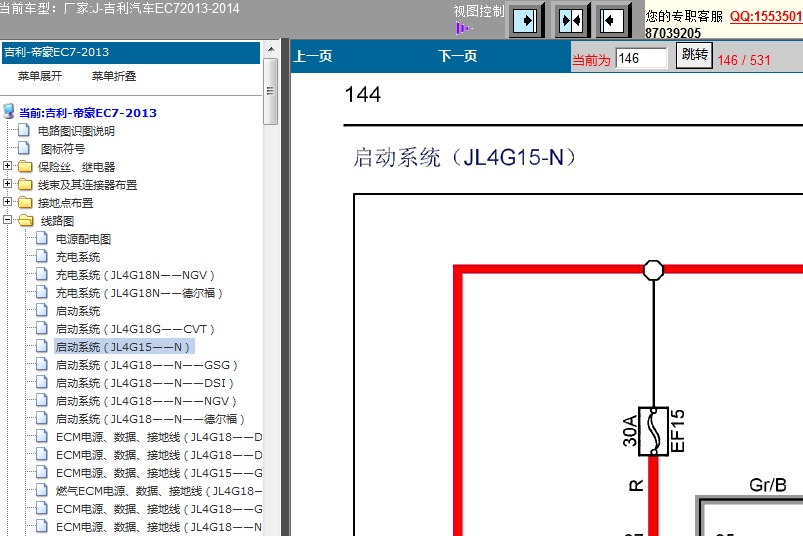Click the collapse-left view control icon
This screenshot has width=803, height=536.
[612, 20]
